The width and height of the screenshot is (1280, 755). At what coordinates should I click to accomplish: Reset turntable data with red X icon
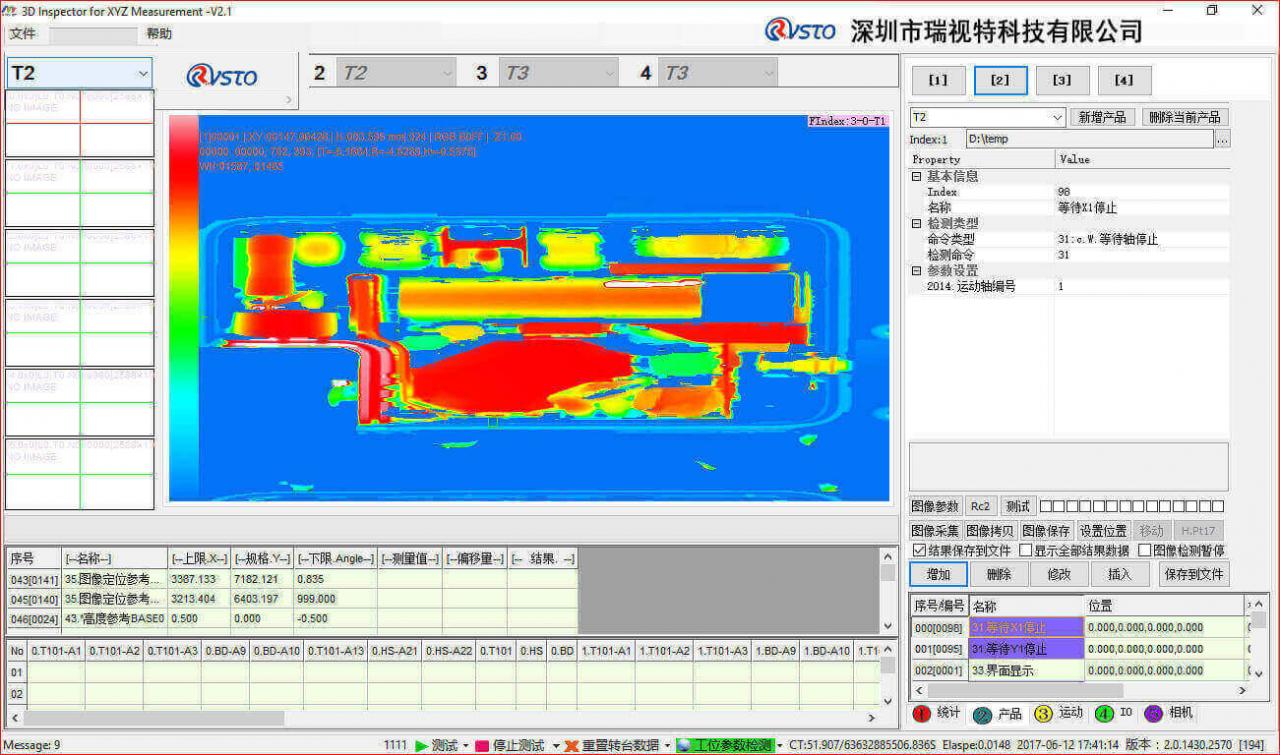tap(571, 745)
